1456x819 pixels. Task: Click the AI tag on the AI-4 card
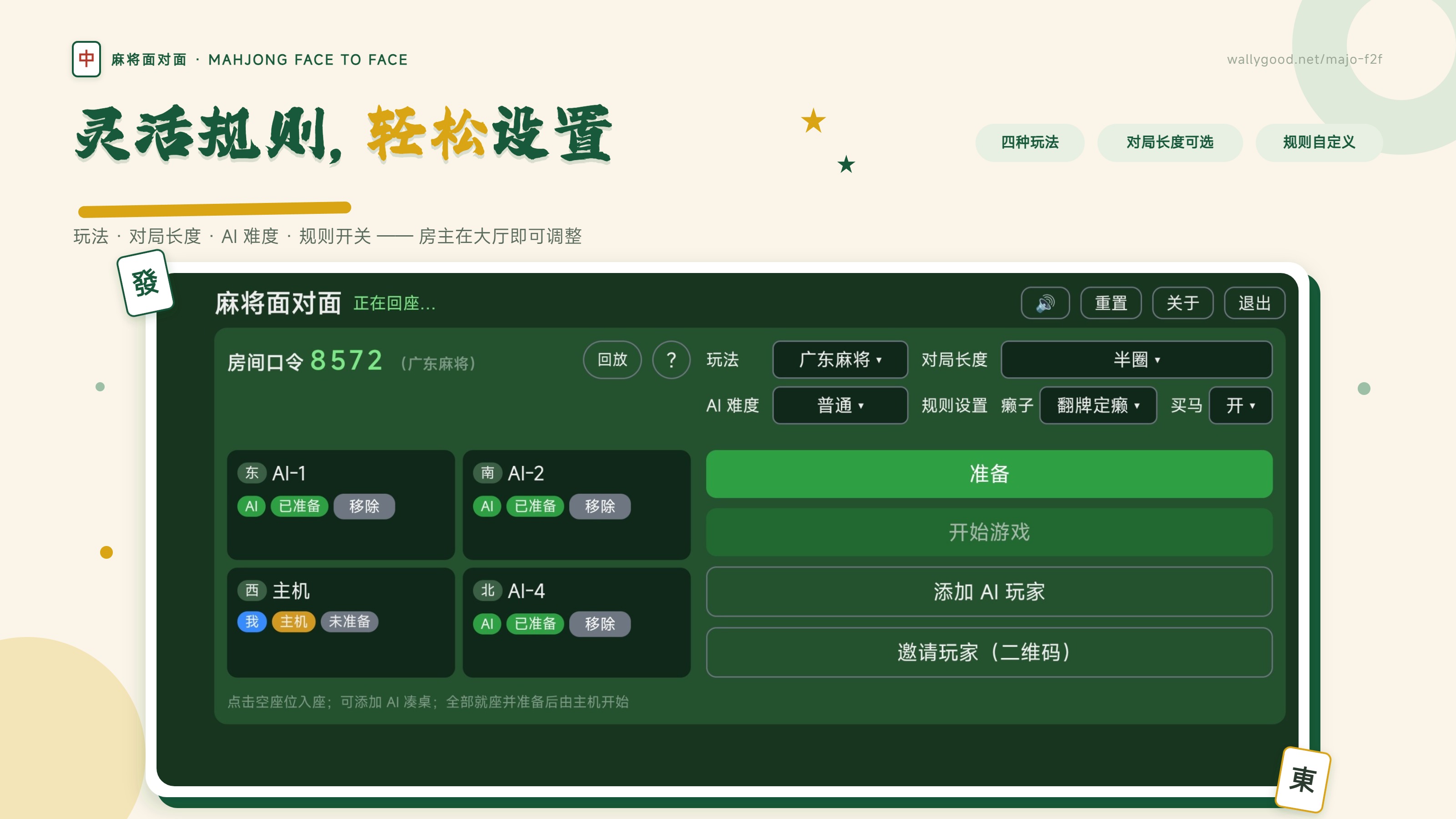coord(487,623)
